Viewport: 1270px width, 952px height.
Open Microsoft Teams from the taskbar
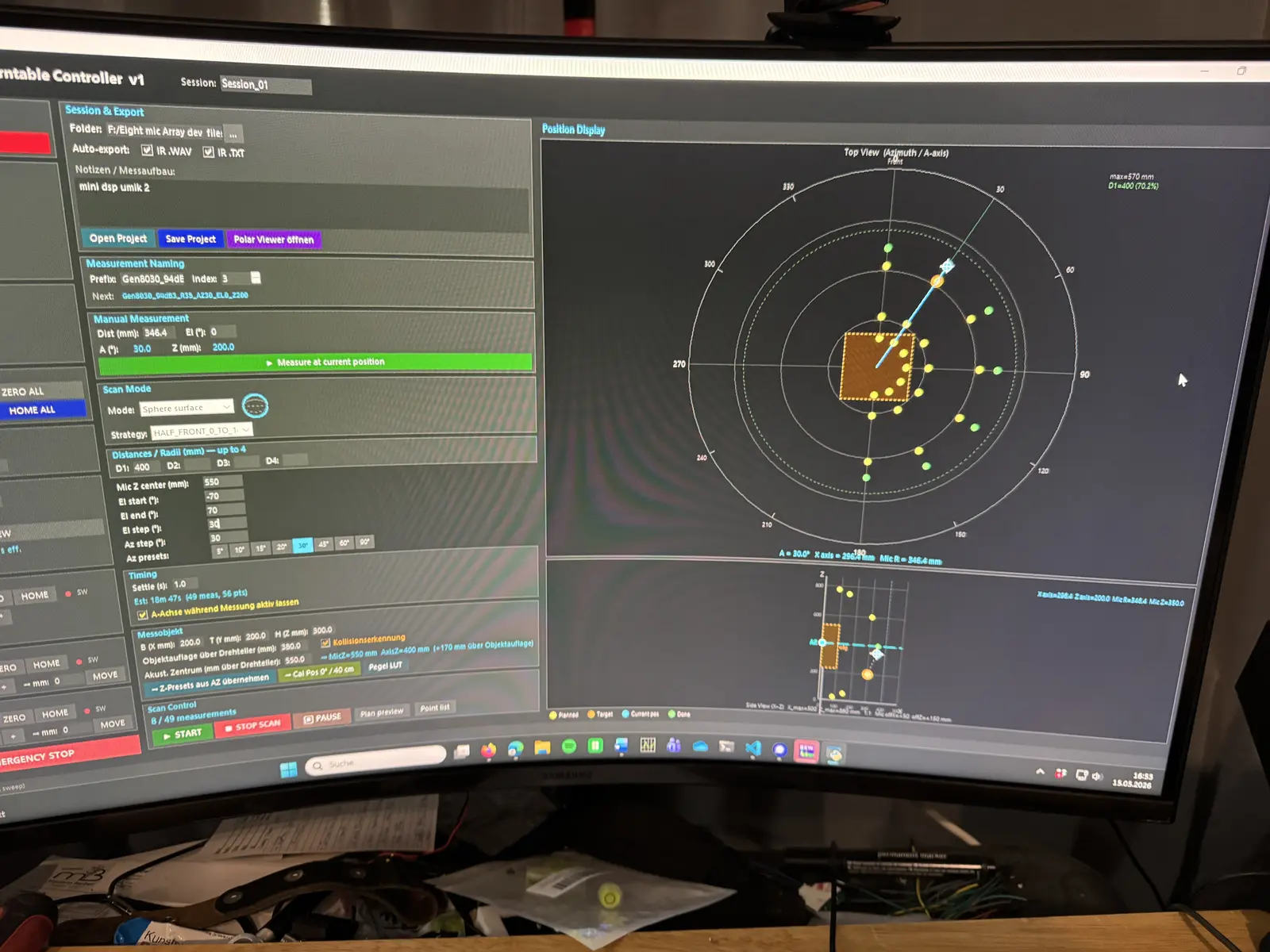click(674, 745)
